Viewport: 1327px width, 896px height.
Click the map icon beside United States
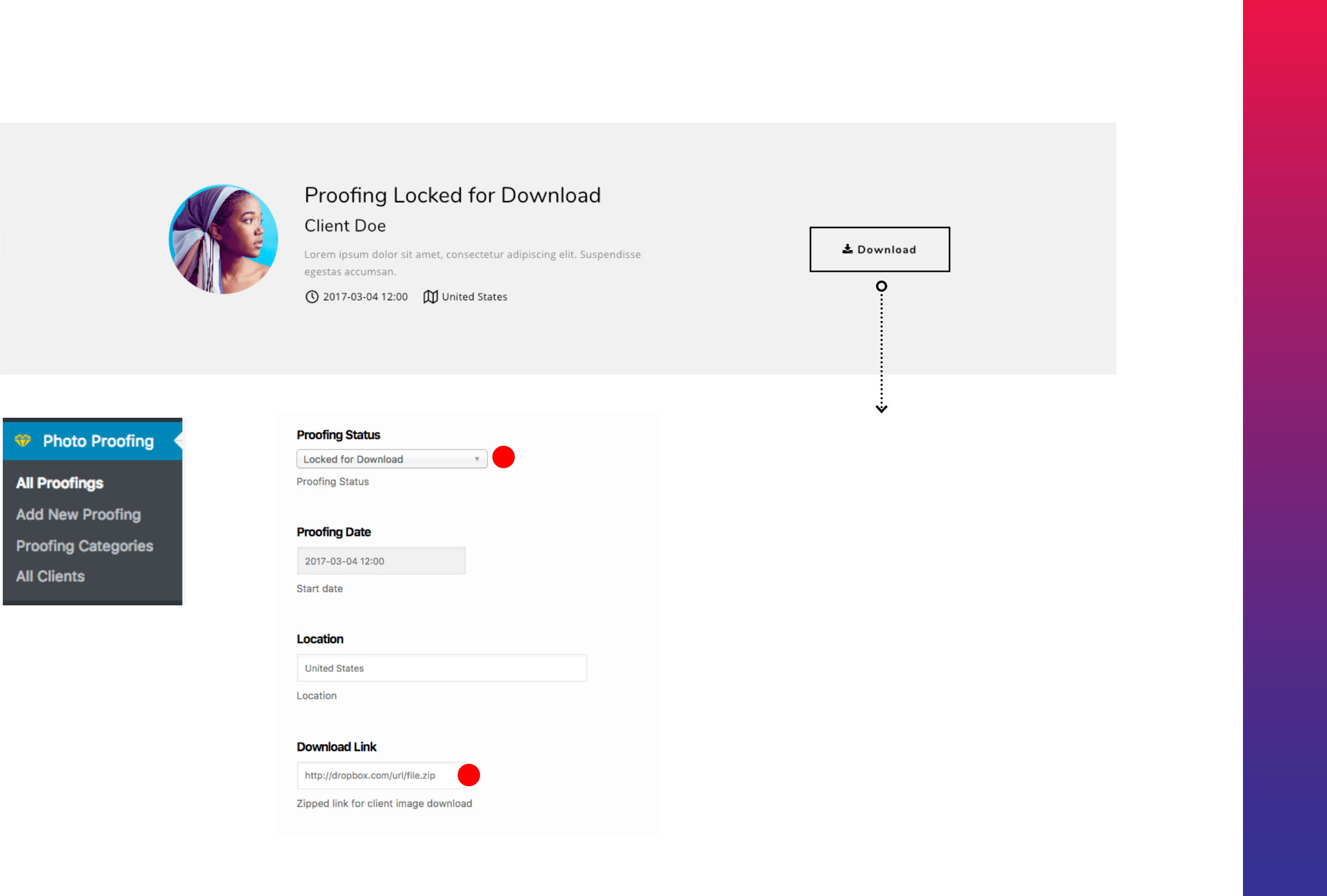tap(431, 297)
